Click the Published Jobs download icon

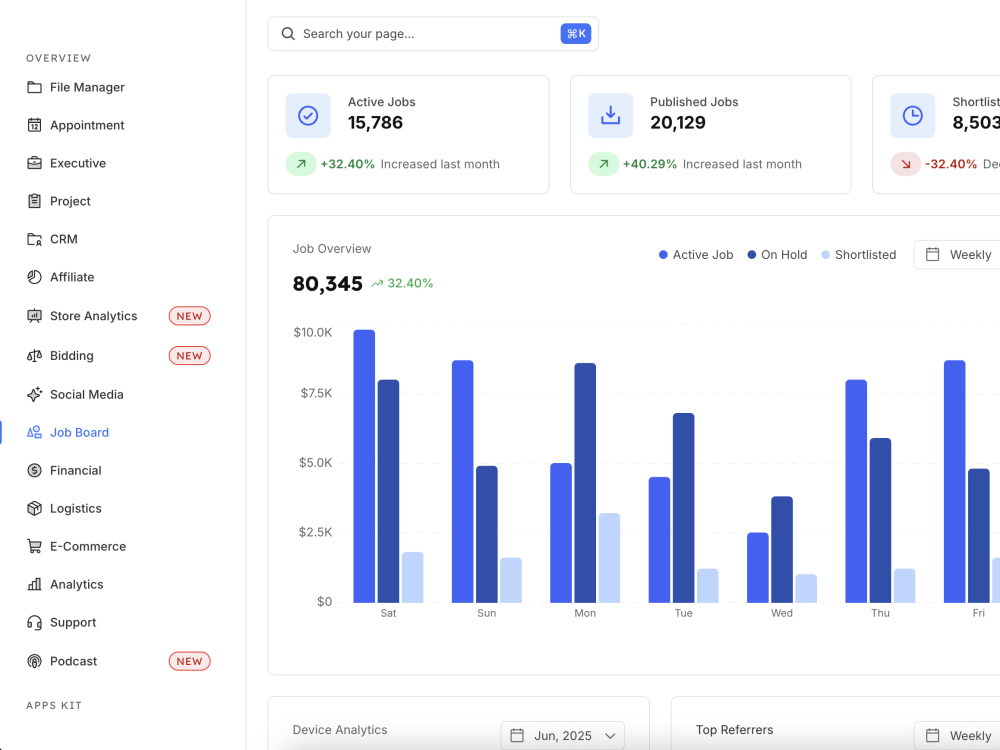point(610,115)
